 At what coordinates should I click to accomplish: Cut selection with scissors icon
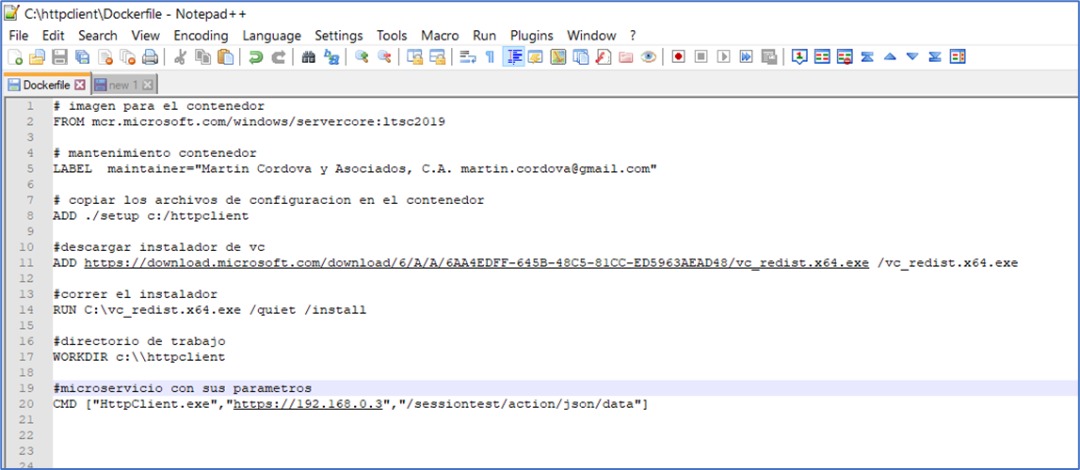click(180, 58)
